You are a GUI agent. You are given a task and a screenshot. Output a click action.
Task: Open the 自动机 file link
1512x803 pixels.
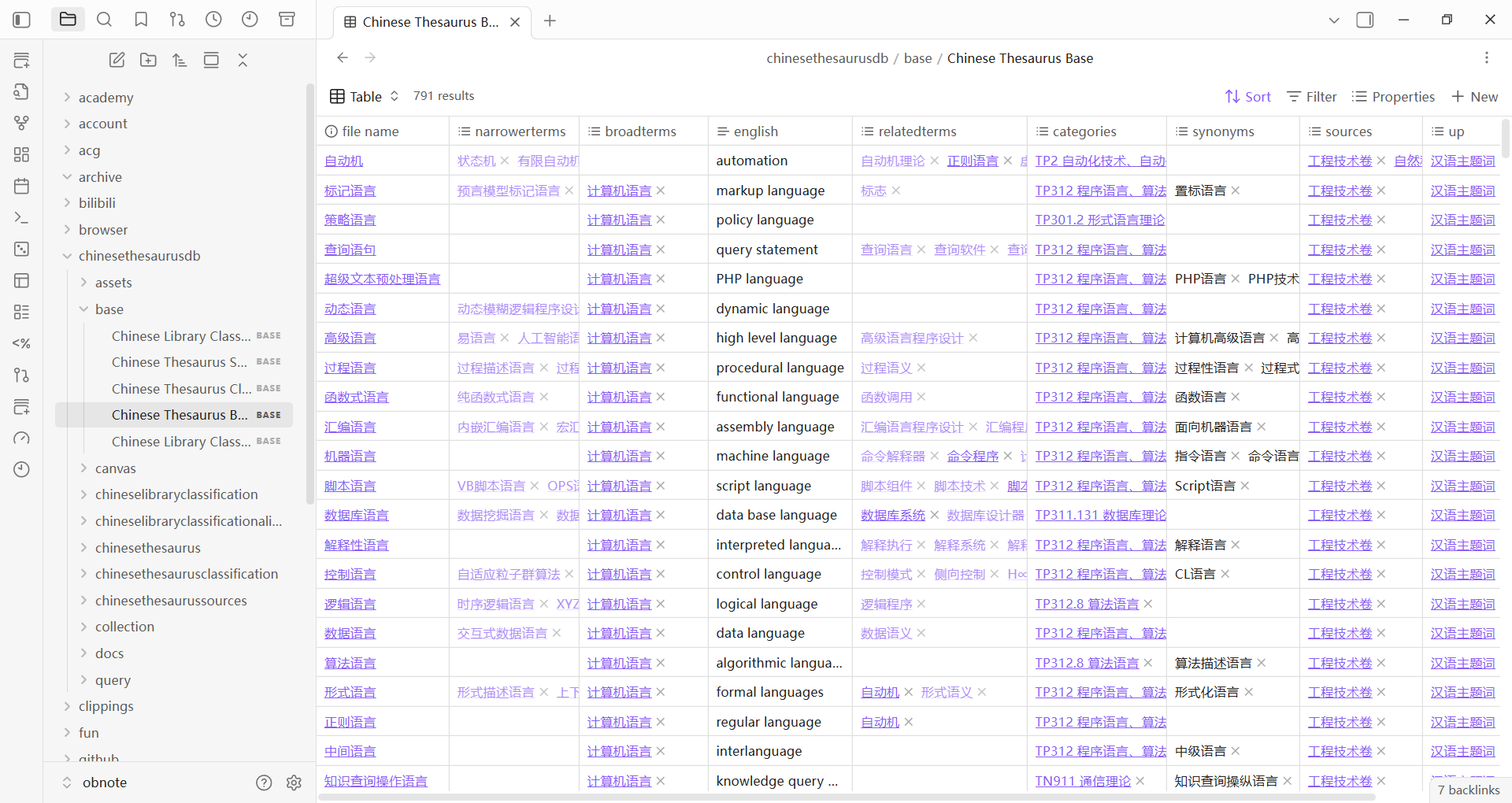point(343,161)
